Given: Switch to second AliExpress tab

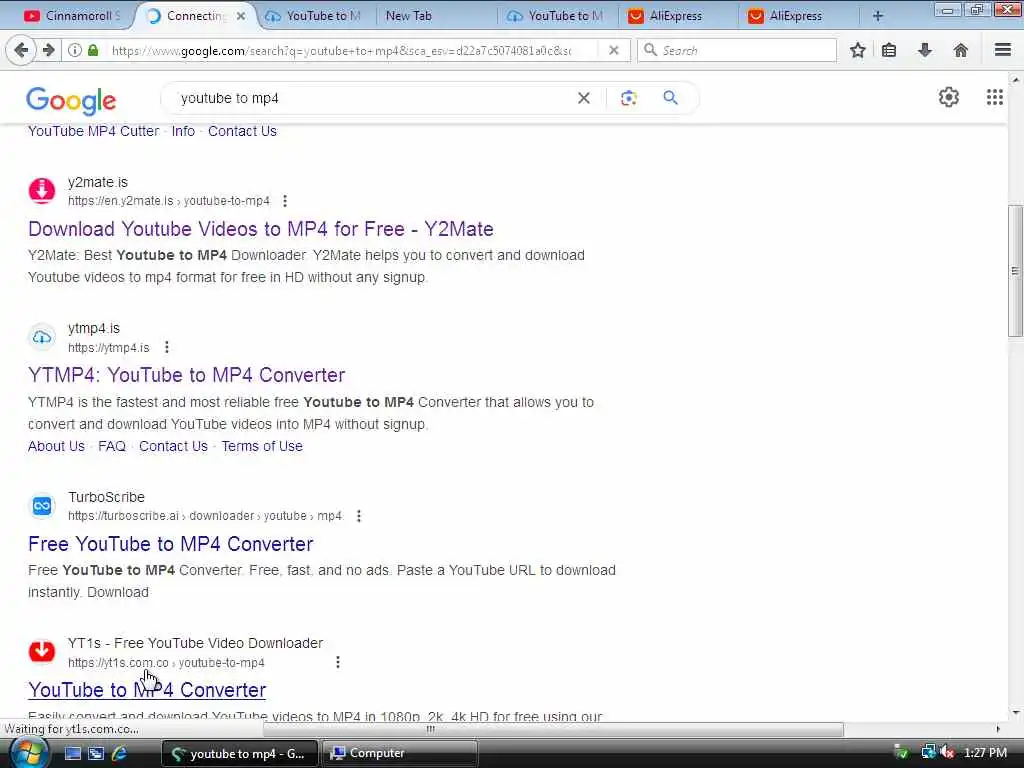Looking at the screenshot, I should (x=797, y=16).
